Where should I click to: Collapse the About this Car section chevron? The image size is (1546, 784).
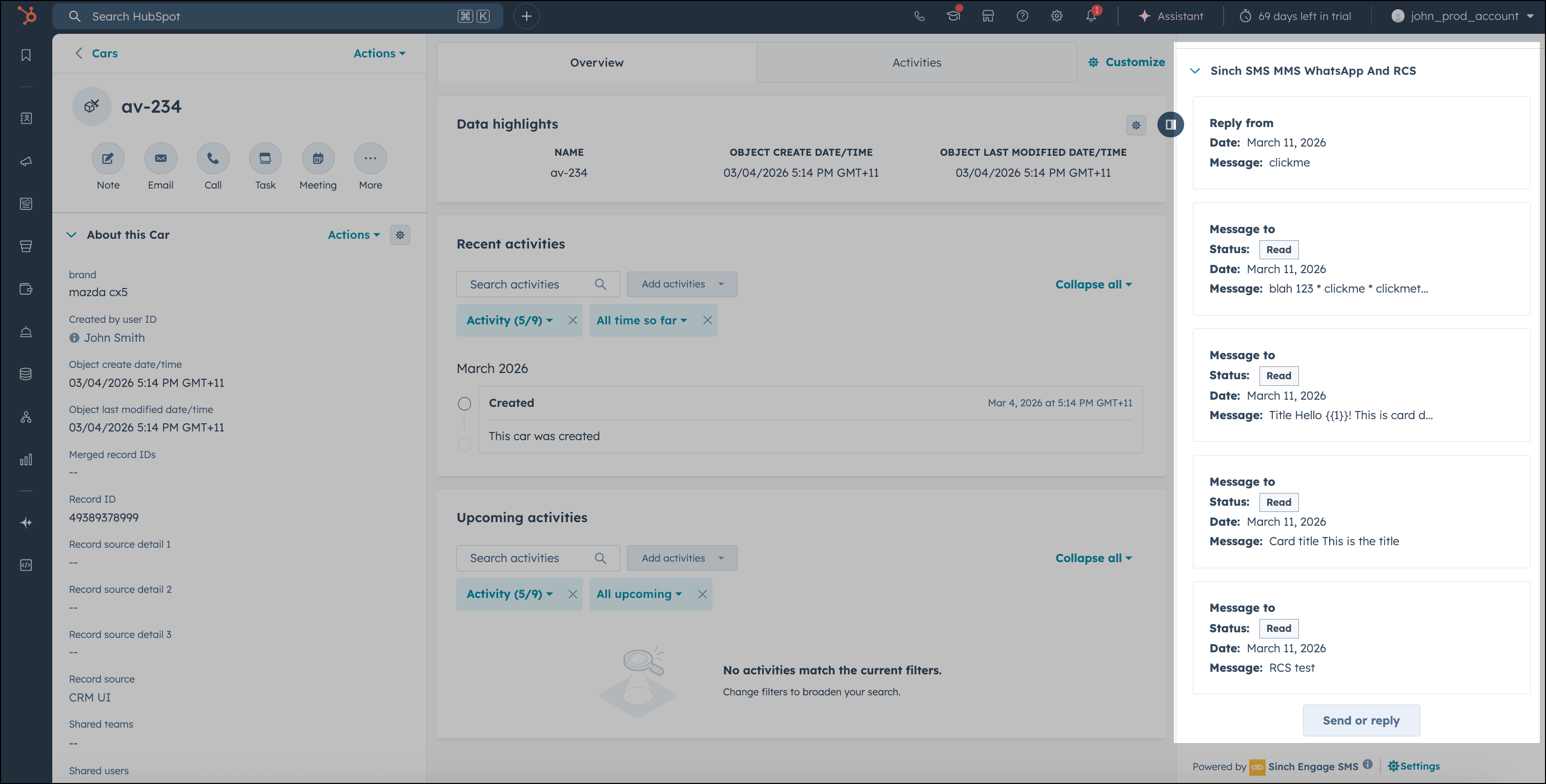click(x=71, y=235)
